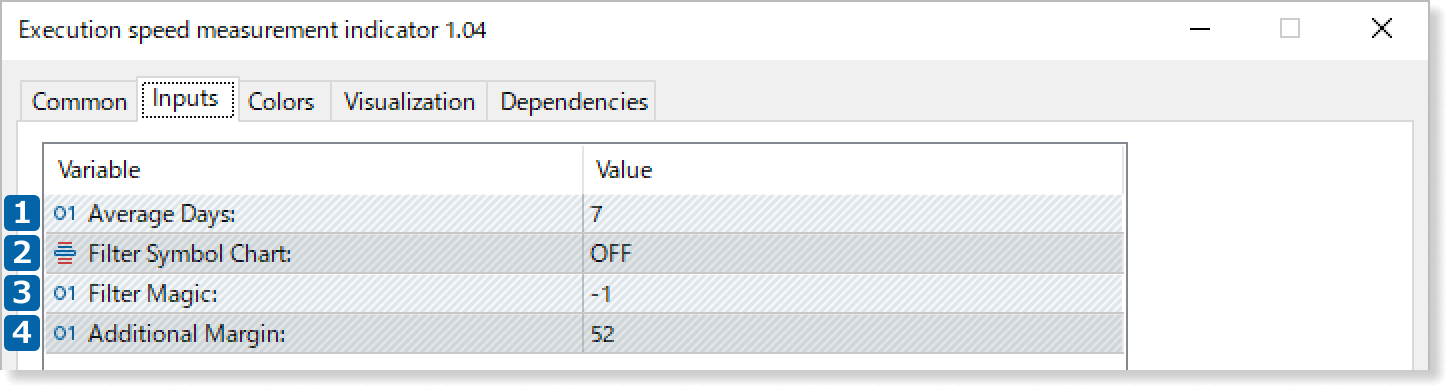Switch to the Common tab
This screenshot has height=390, width=1450.
point(79,101)
